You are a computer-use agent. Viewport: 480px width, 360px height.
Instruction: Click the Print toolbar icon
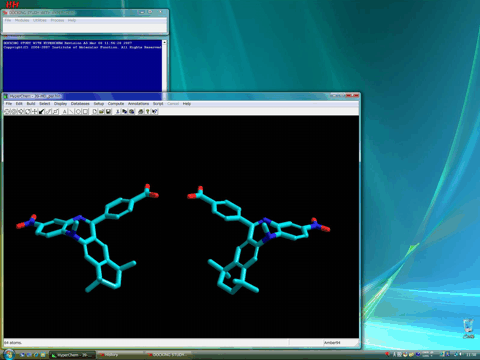point(140,111)
